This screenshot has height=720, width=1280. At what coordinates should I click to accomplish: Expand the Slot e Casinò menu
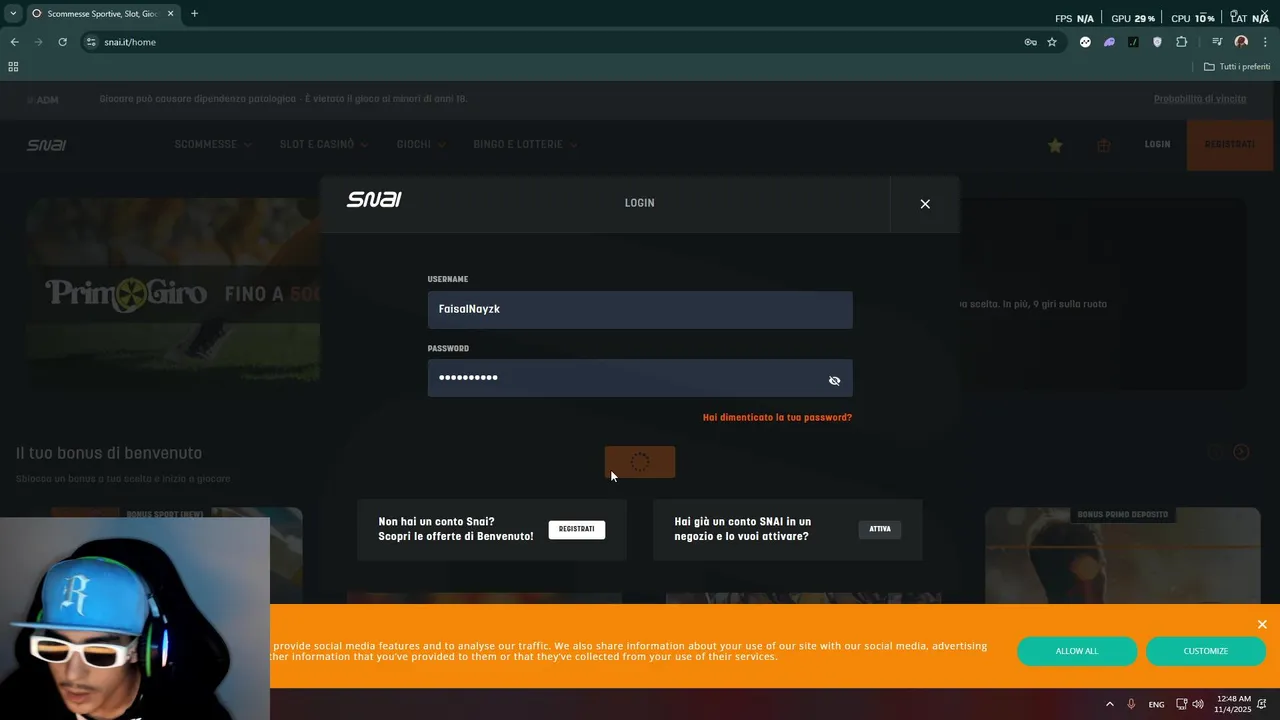coord(324,145)
